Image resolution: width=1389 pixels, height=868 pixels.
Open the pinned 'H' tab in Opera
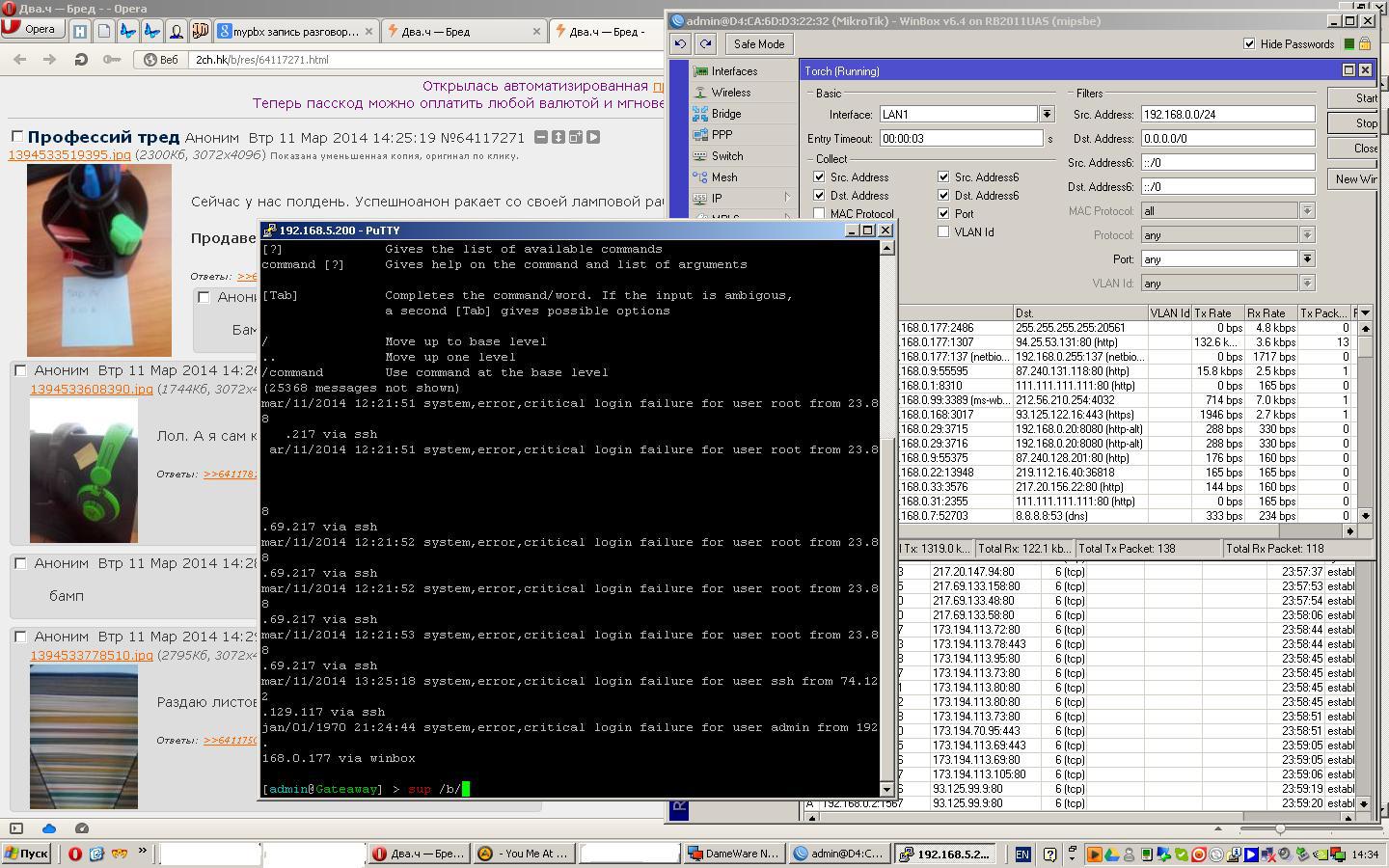(x=80, y=31)
